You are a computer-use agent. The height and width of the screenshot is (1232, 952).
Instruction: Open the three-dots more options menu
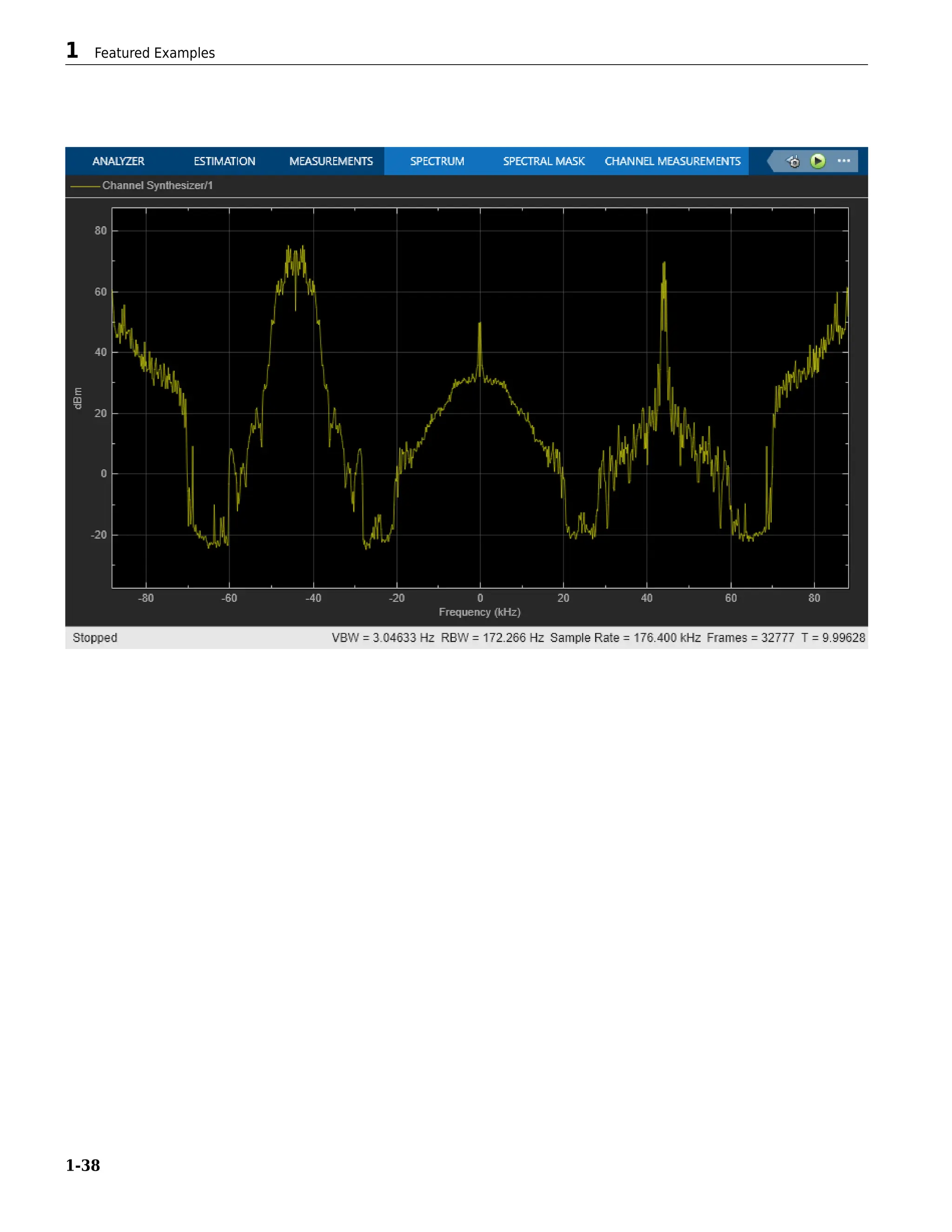click(844, 161)
